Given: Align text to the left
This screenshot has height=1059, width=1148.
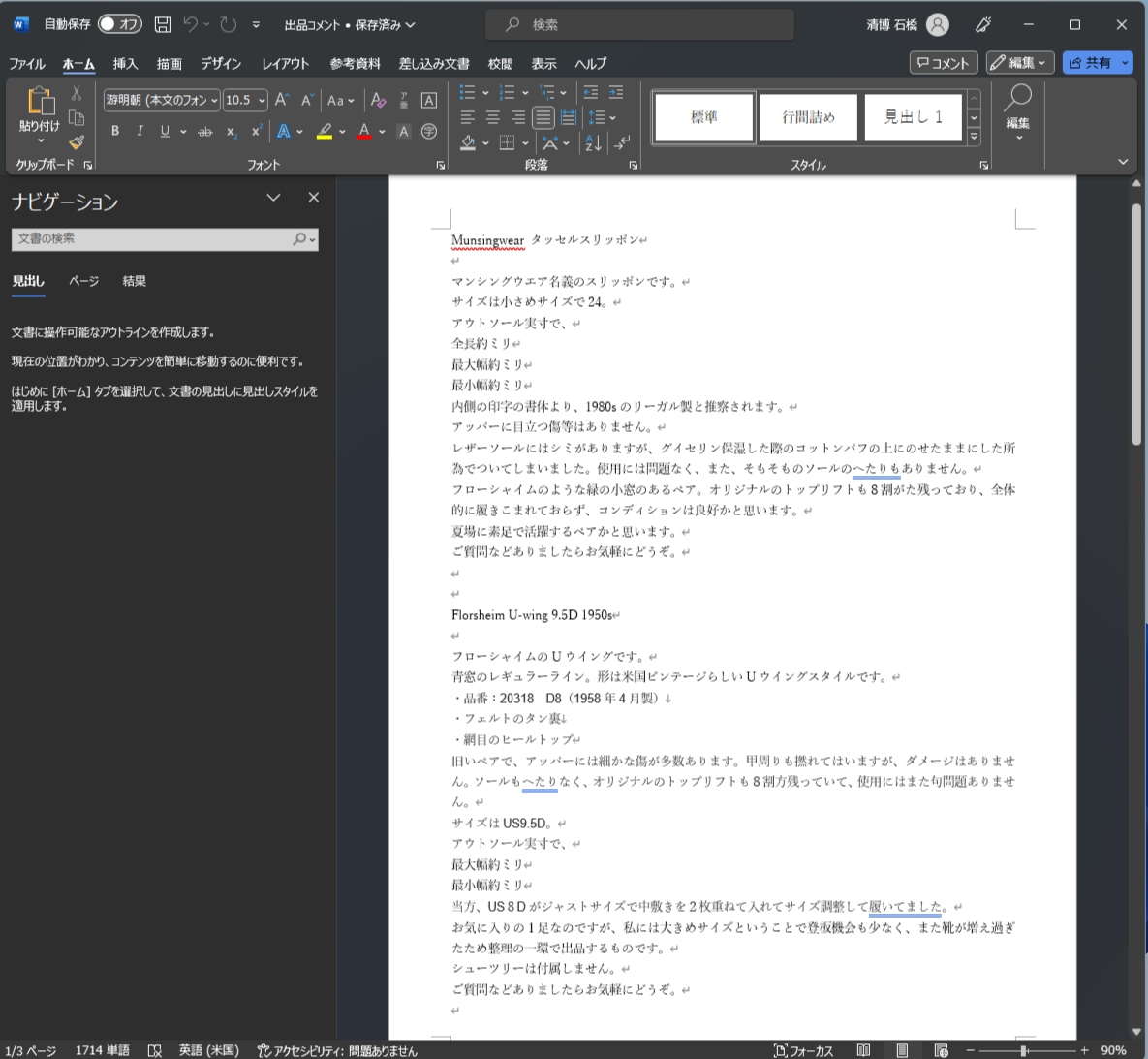Looking at the screenshot, I should click(x=467, y=117).
